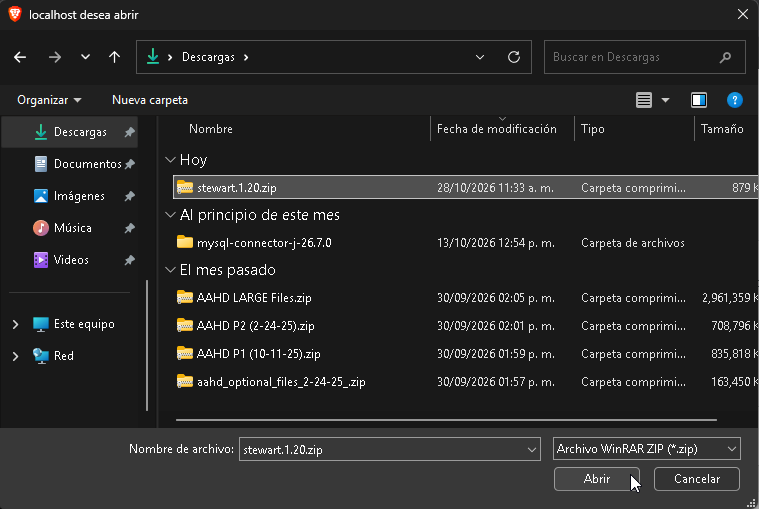Open the Organizar menu
The image size is (759, 509).
[49, 100]
